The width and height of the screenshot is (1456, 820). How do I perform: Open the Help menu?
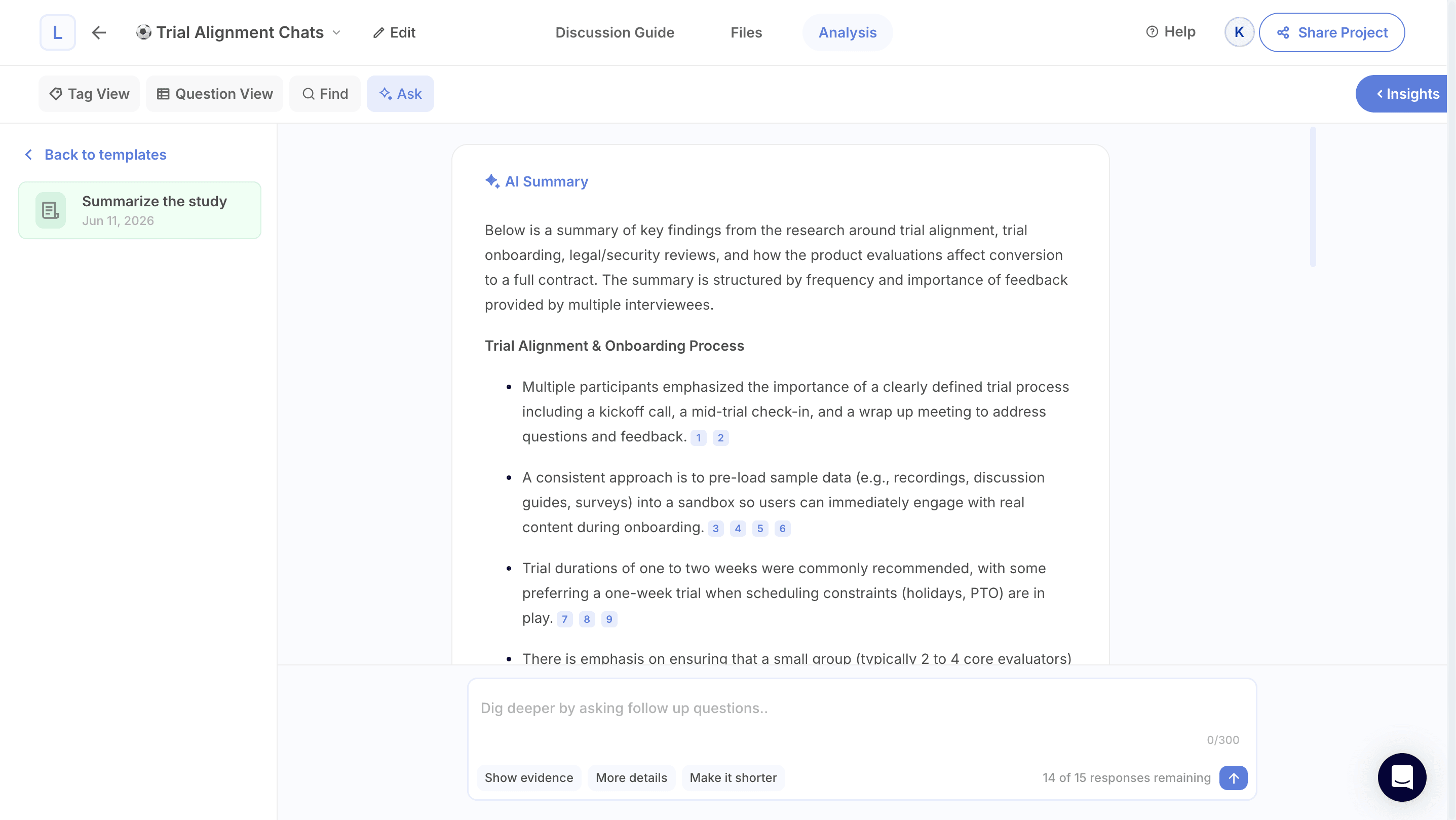click(x=1171, y=31)
